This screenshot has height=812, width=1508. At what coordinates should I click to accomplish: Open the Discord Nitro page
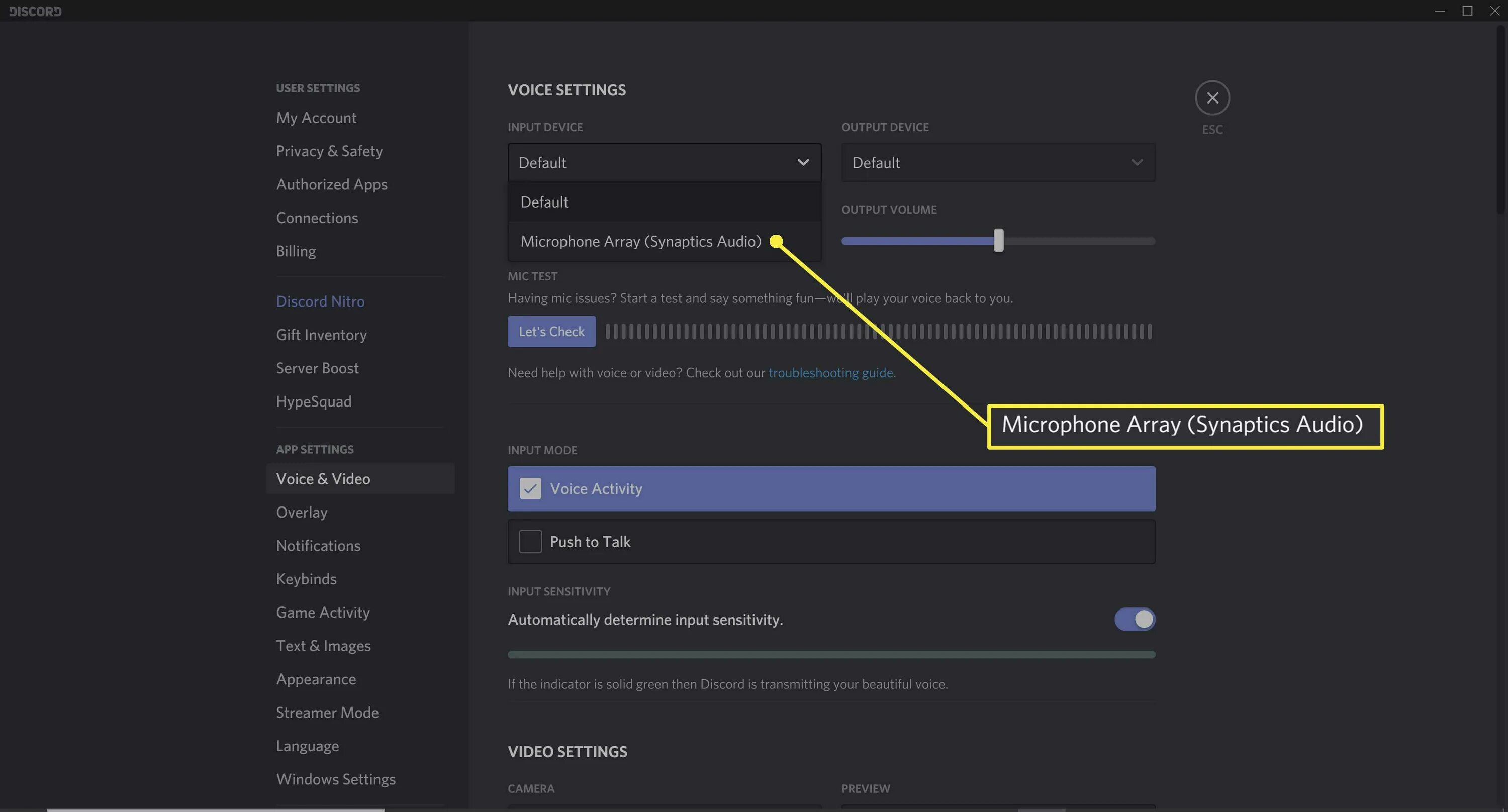point(320,301)
